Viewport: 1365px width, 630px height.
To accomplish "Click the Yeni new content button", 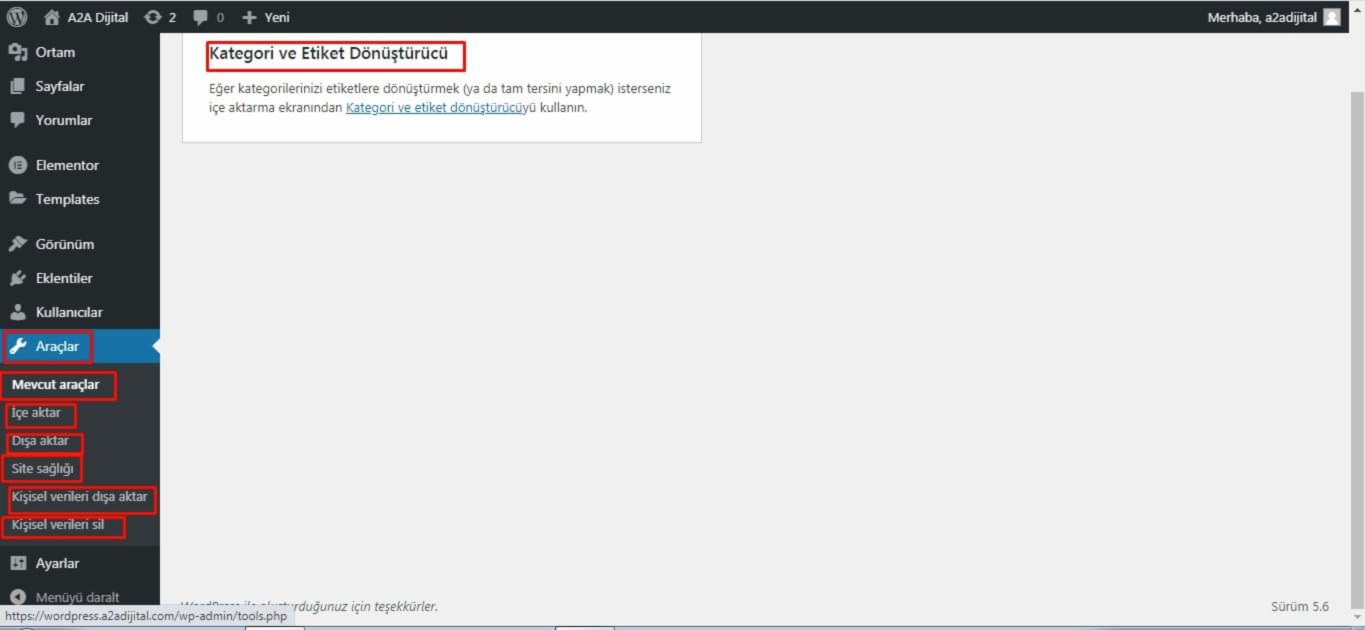I will coord(277,17).
